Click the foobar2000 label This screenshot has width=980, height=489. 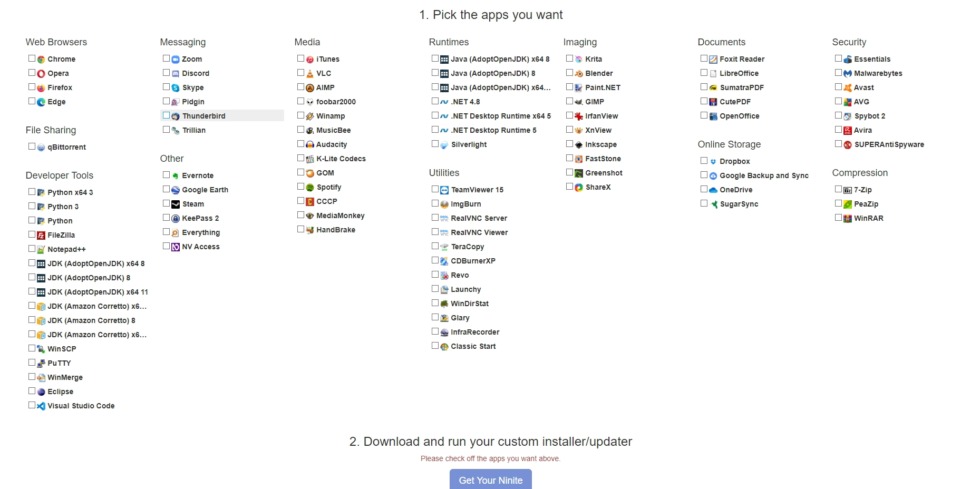336,102
